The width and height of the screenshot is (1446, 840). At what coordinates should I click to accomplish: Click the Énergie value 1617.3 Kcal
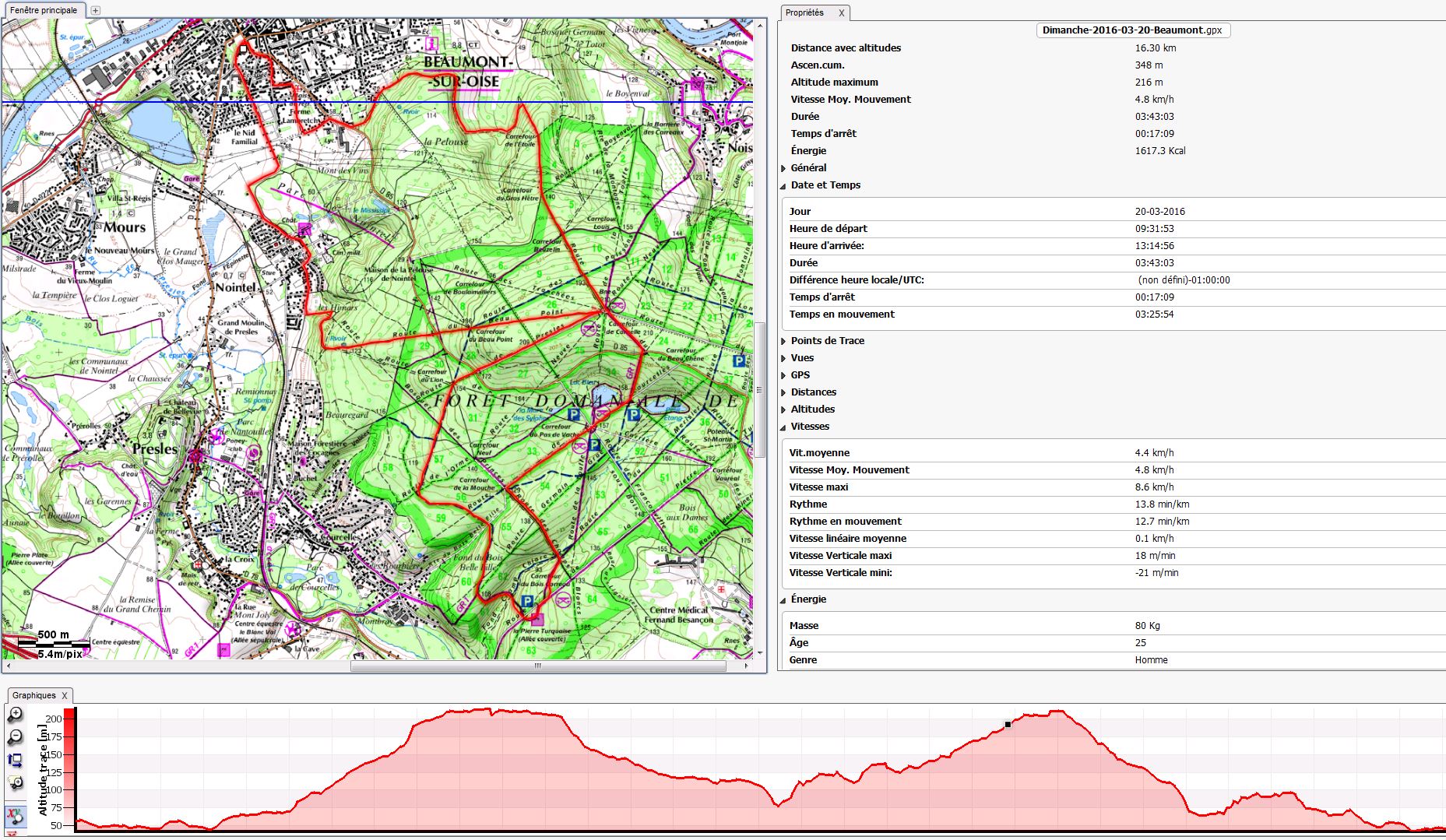(1160, 150)
